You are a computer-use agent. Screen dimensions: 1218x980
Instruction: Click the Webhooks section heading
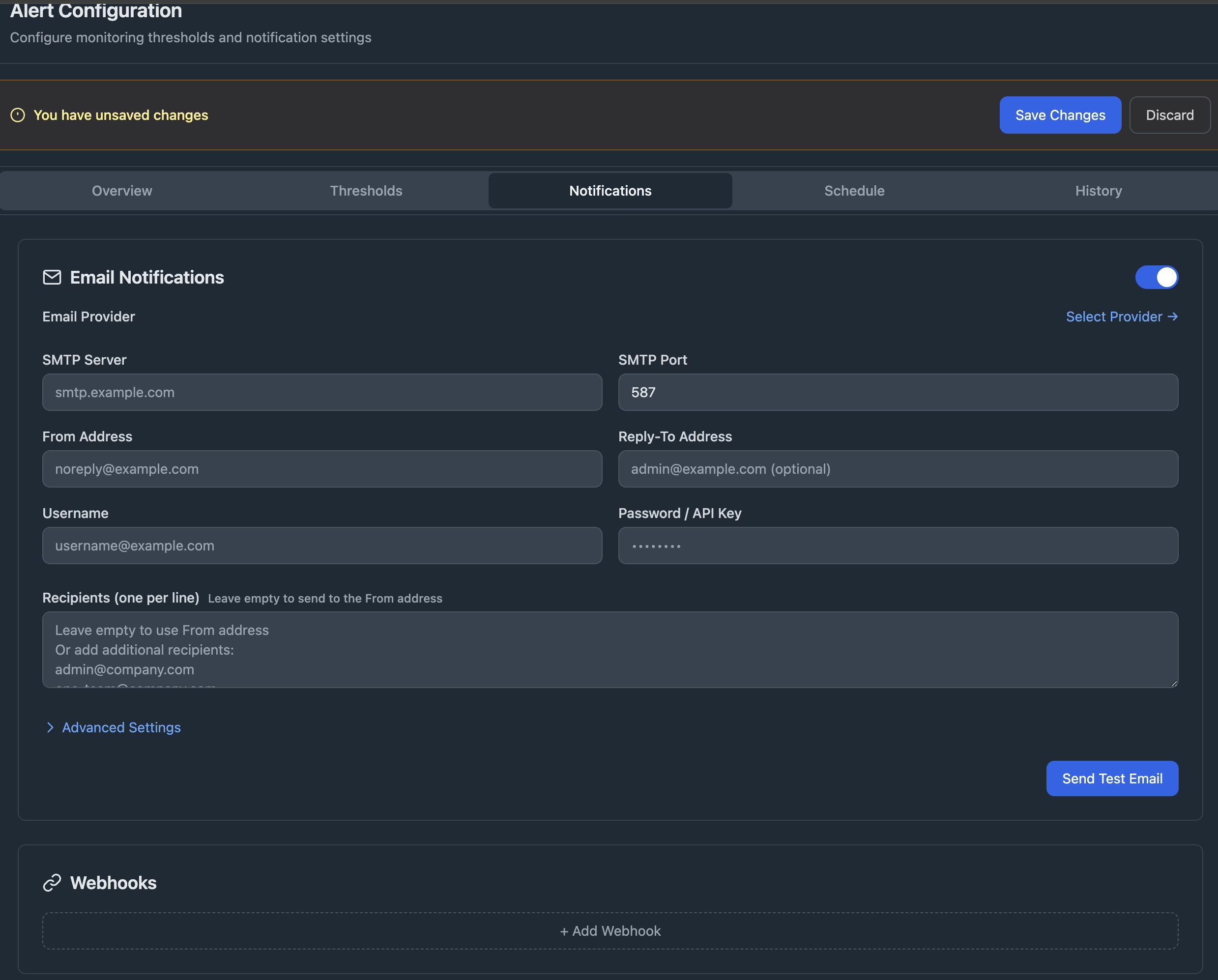[114, 883]
